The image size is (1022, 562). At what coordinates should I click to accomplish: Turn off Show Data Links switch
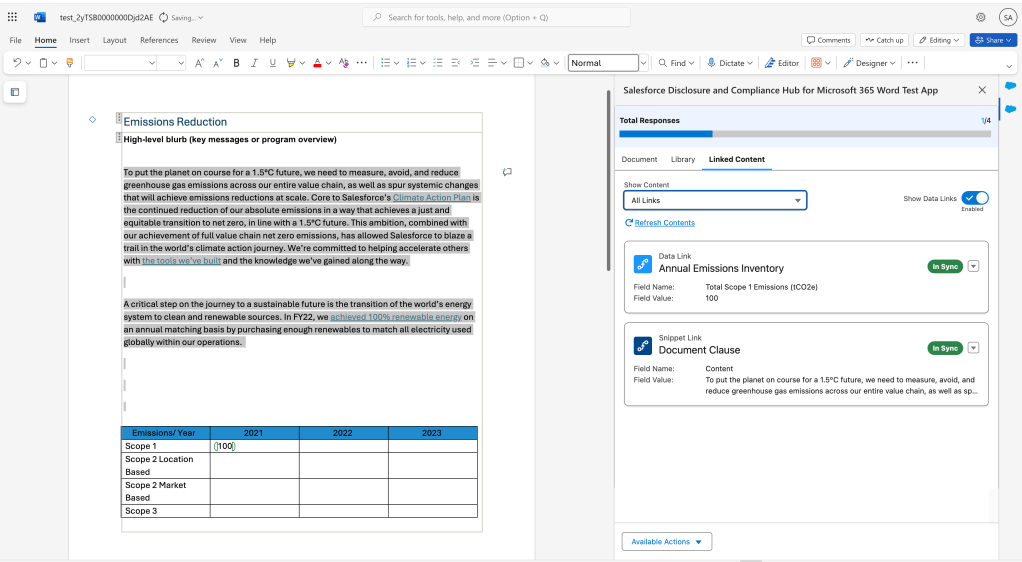975,198
